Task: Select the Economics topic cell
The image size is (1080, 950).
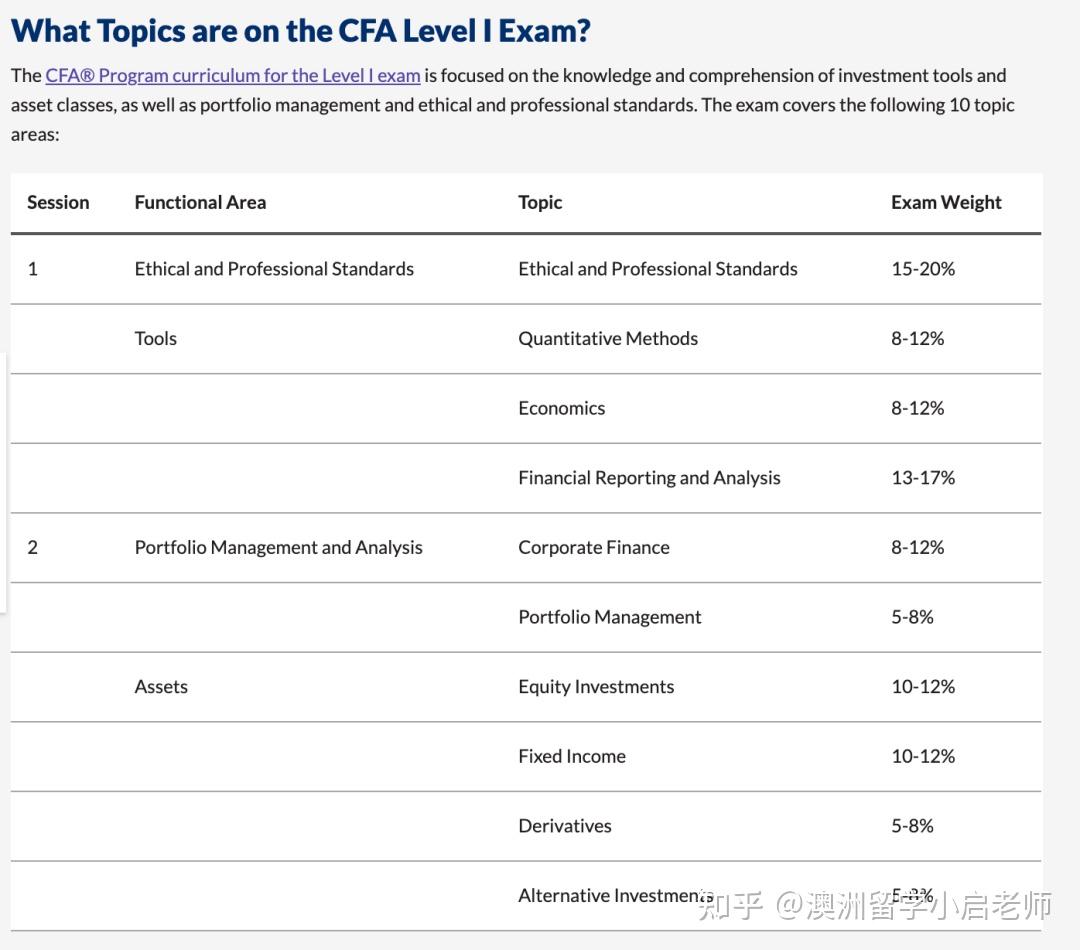Action: (x=561, y=408)
